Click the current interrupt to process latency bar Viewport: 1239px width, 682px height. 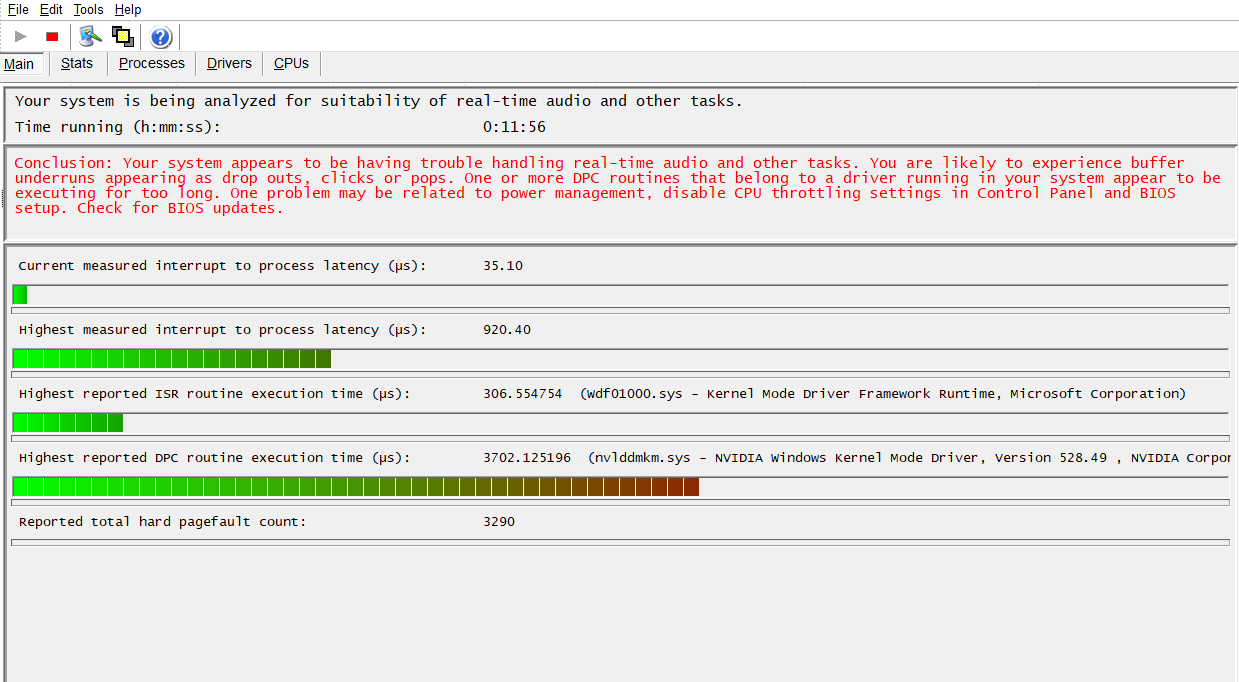click(620, 295)
